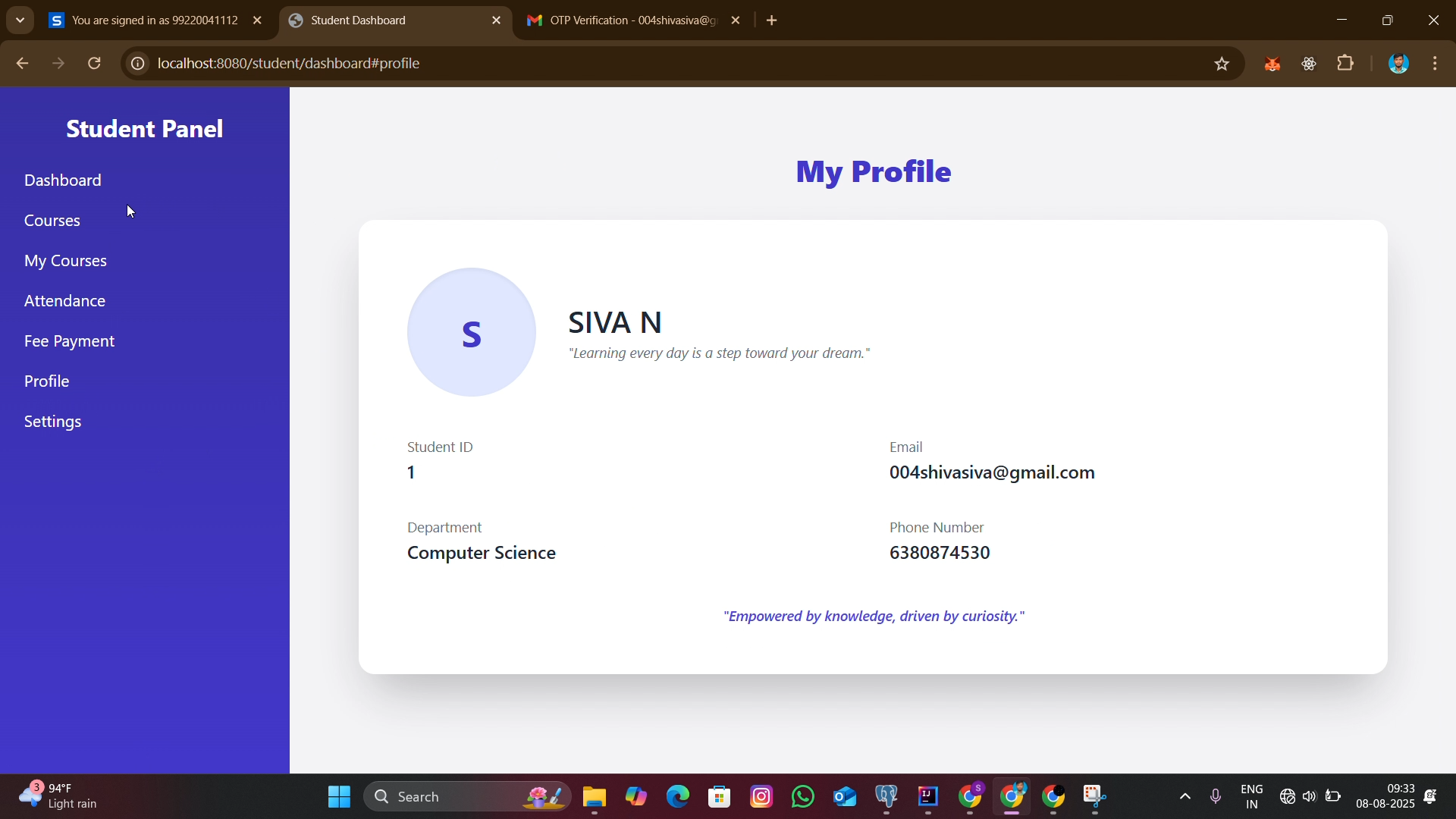Viewport: 1456px width, 819px height.
Task: Expand the tab search dropdown arrow
Action: (20, 20)
